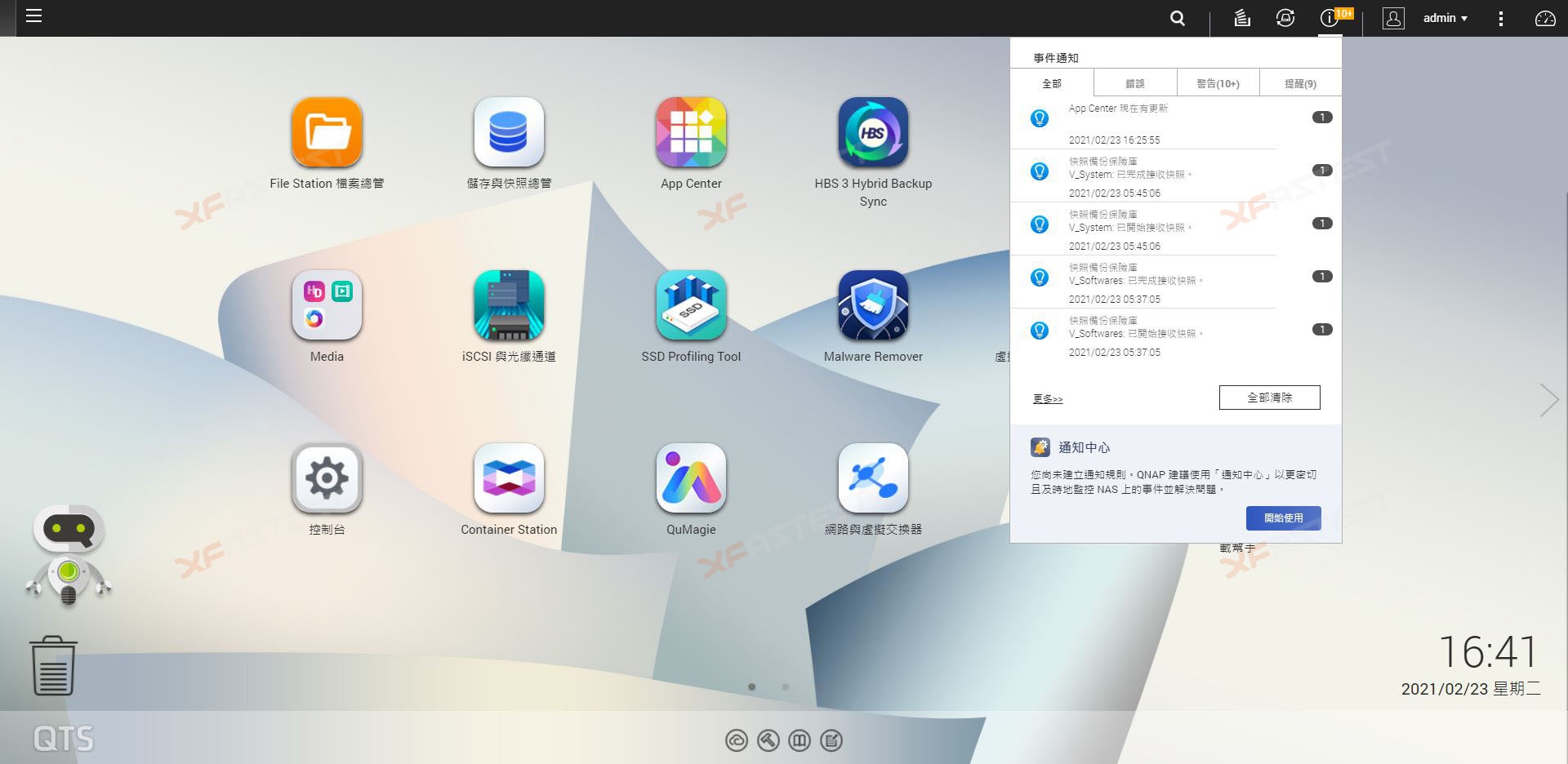Click the 16:41 desktop clock

coord(1487,652)
